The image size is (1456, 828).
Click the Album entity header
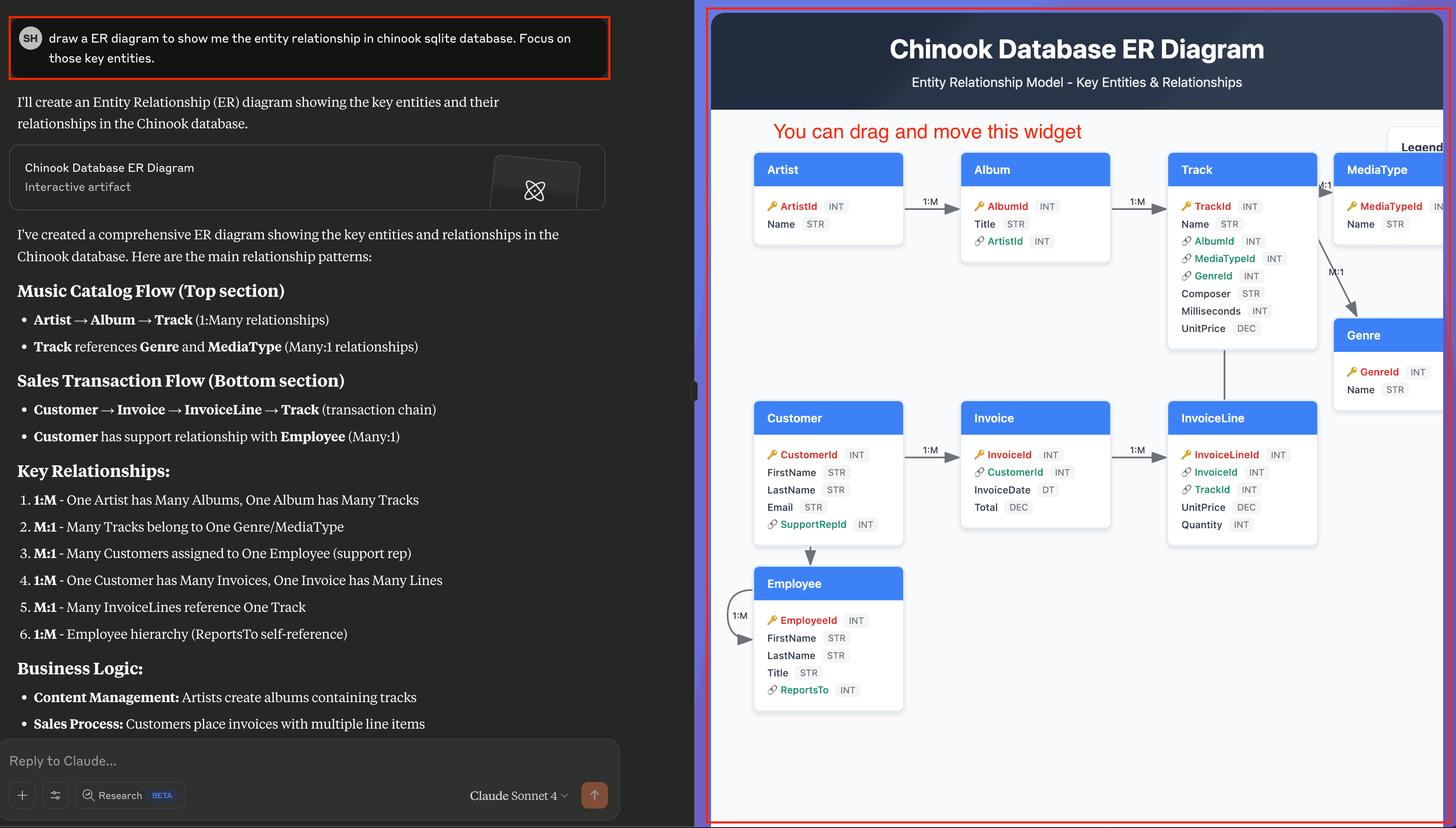(1036, 169)
